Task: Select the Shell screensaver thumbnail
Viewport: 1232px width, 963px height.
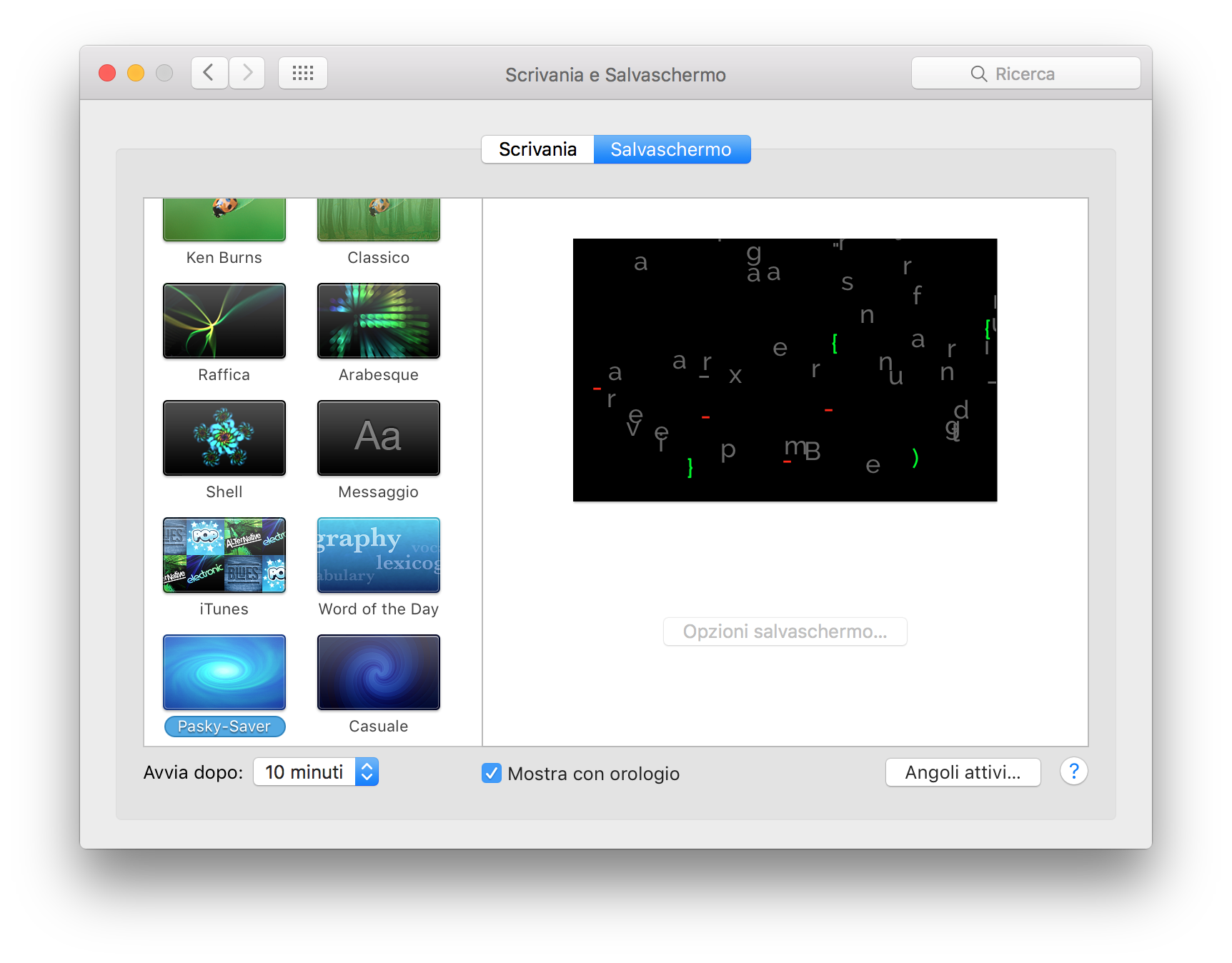Action: pyautogui.click(x=224, y=438)
